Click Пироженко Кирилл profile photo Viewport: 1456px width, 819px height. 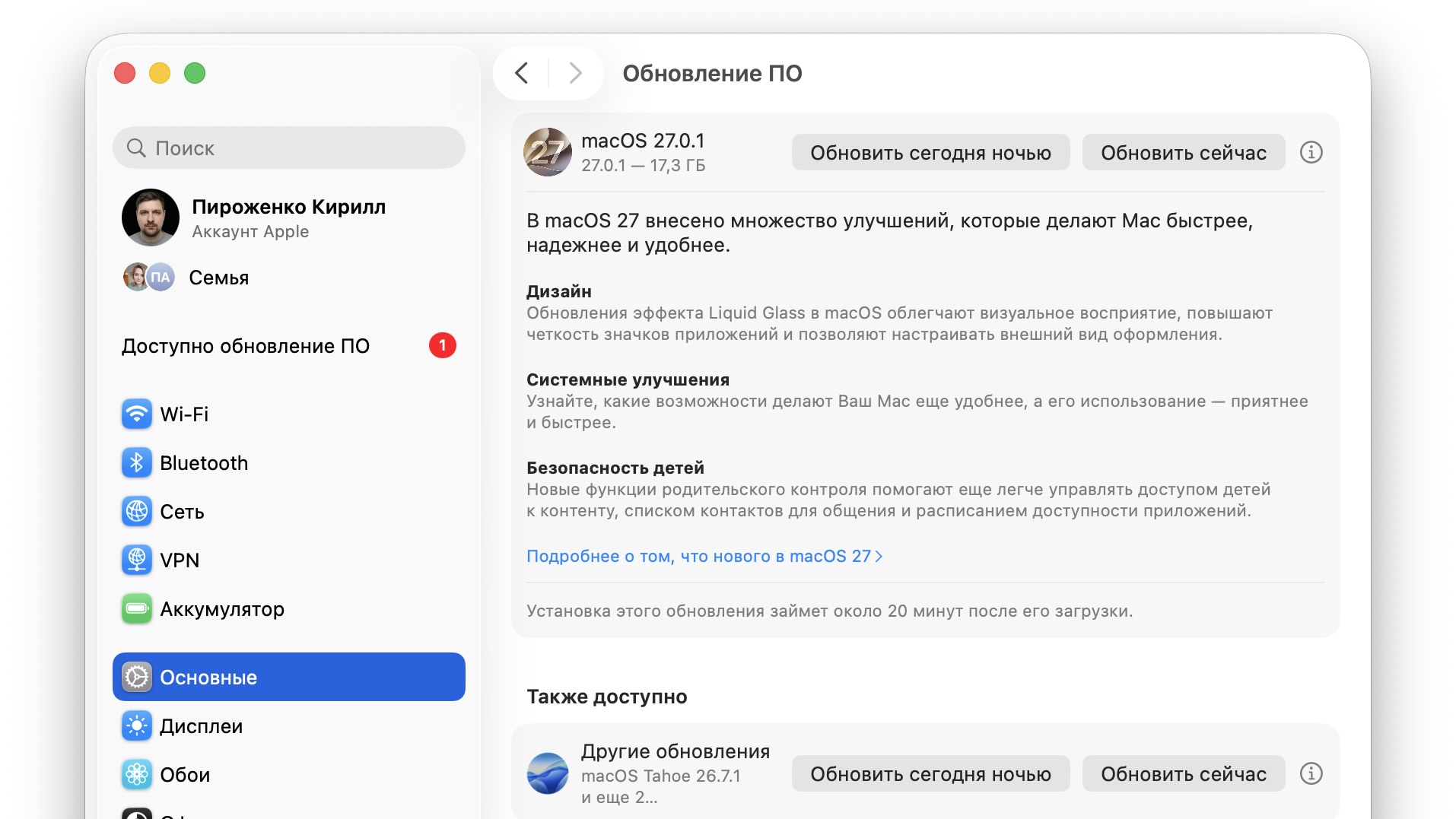[151, 217]
